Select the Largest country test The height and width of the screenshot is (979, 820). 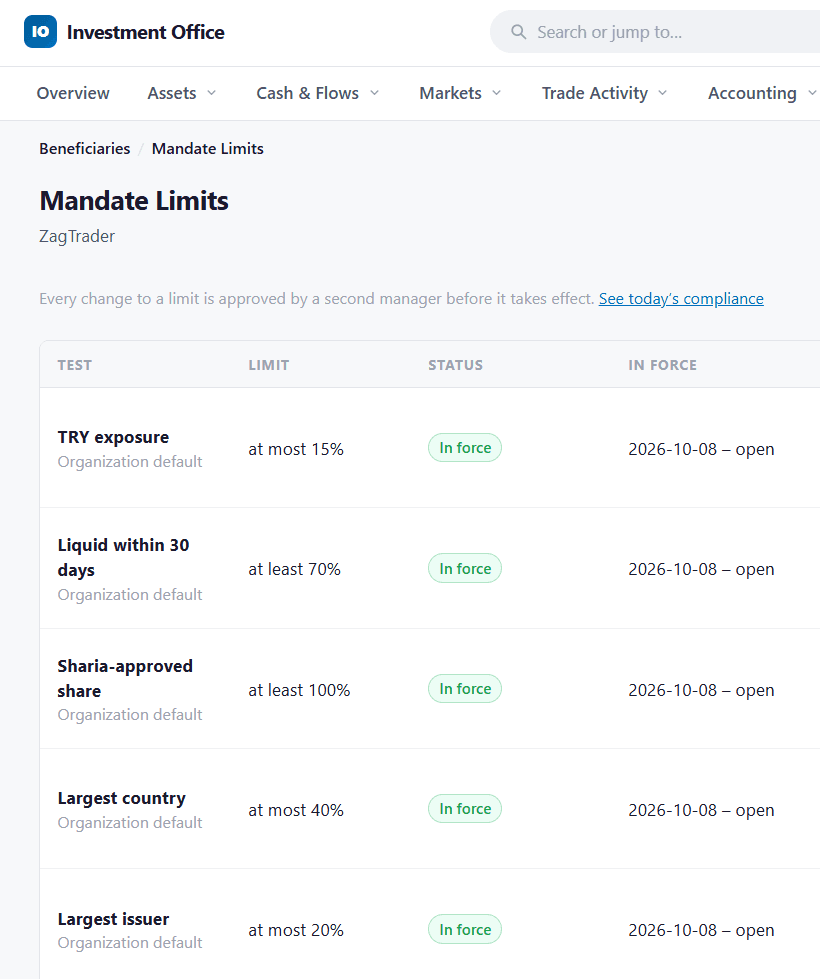(x=122, y=799)
